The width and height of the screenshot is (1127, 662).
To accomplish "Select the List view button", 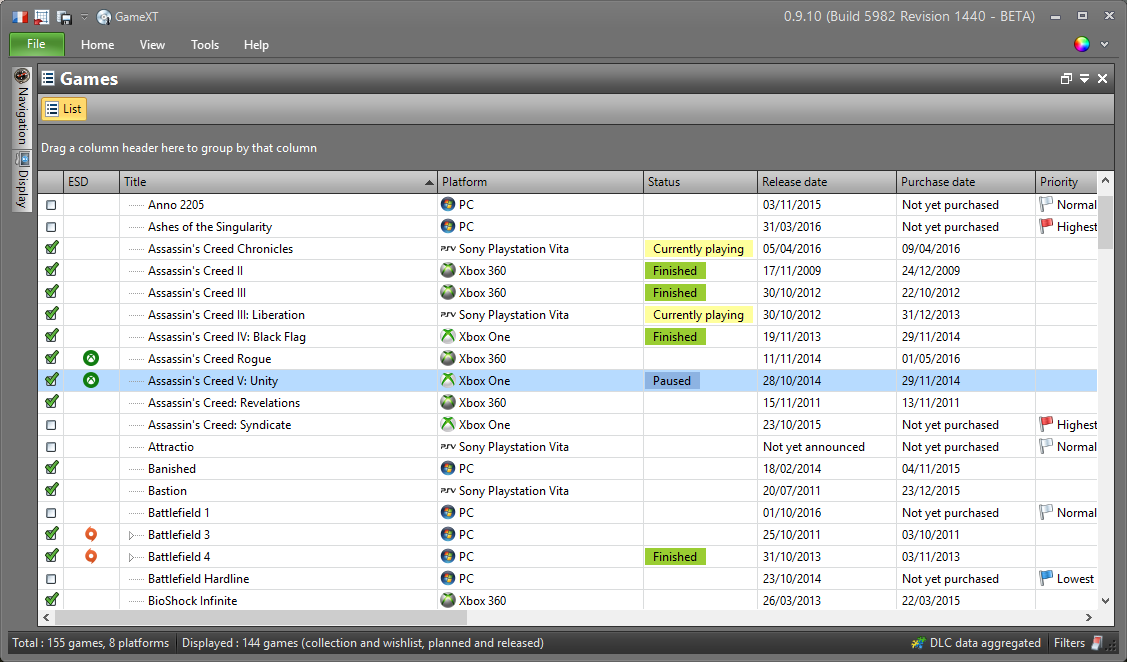I will (64, 109).
